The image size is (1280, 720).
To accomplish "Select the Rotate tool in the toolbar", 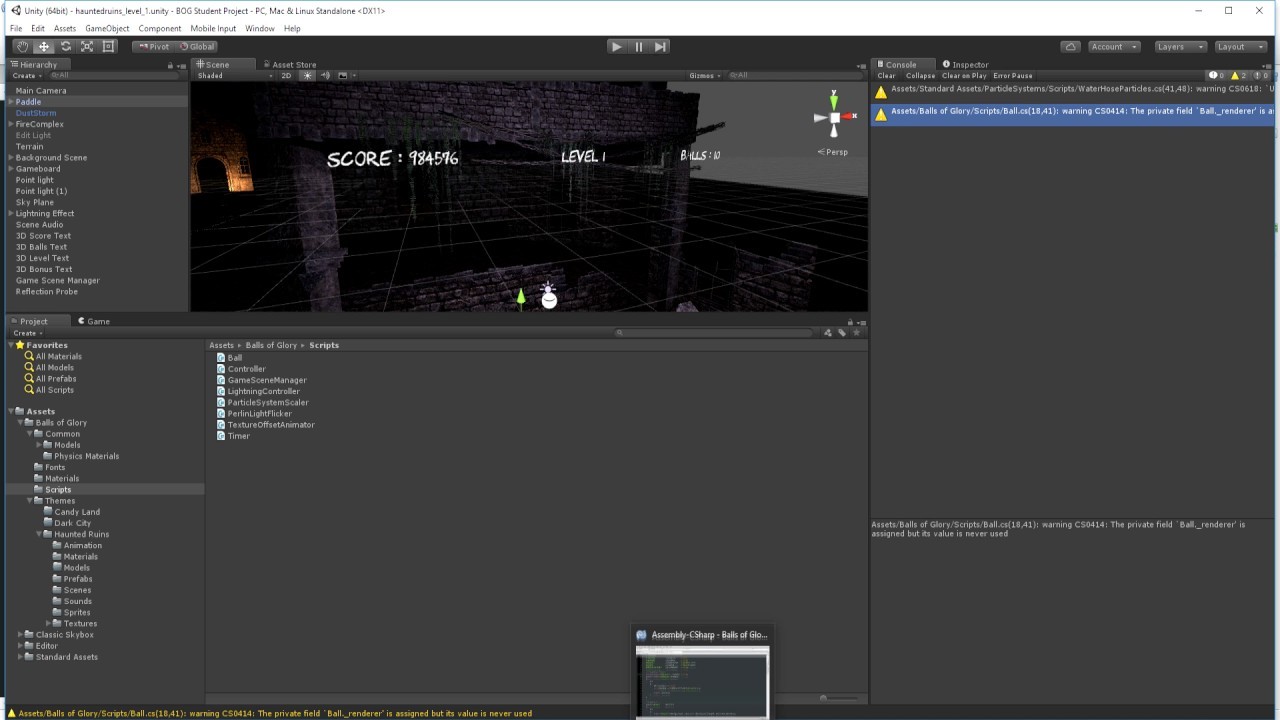I will coord(66,46).
